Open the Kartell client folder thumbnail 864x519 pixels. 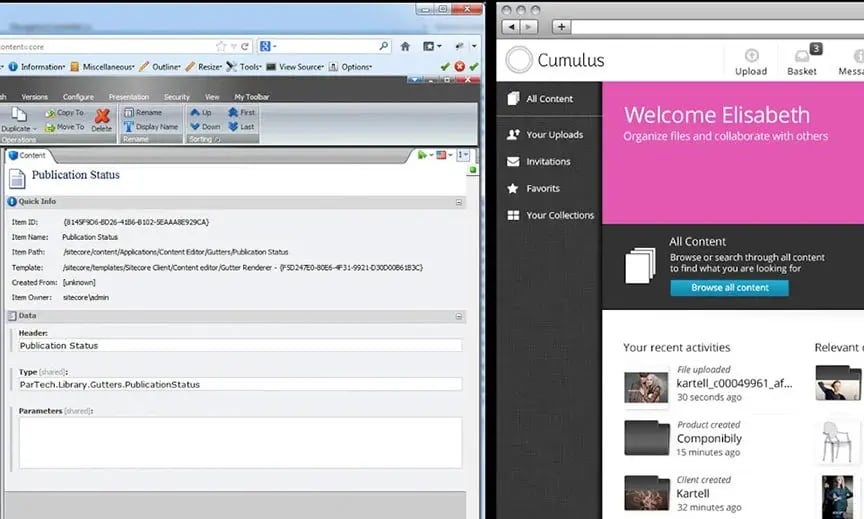646,493
